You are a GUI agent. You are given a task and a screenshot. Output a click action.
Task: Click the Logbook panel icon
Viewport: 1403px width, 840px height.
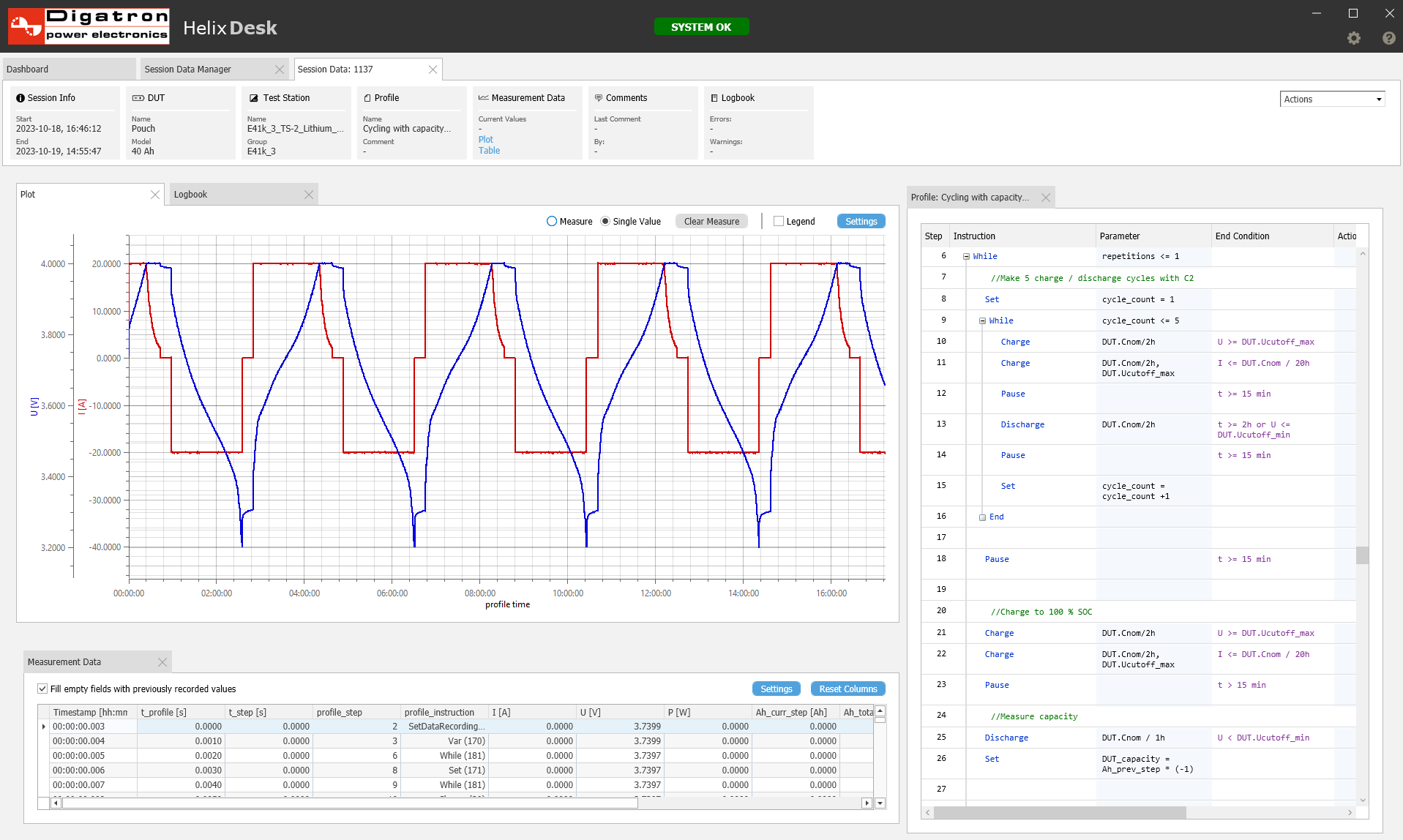(x=714, y=98)
